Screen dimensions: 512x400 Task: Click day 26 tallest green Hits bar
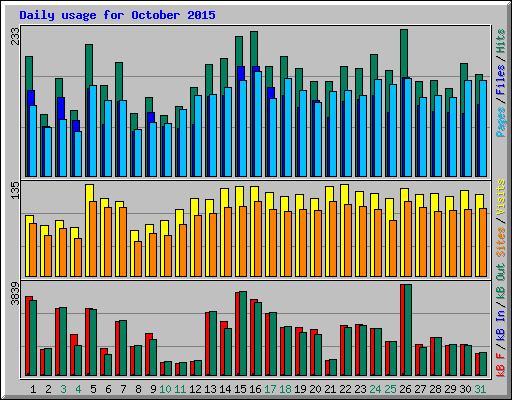click(404, 53)
